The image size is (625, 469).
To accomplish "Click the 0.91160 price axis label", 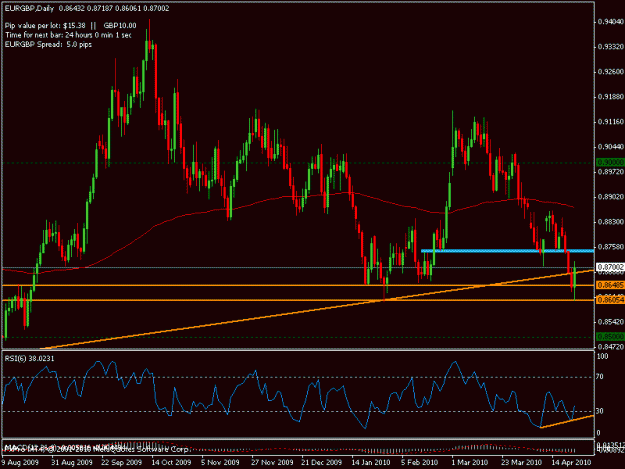I will (x=610, y=122).
